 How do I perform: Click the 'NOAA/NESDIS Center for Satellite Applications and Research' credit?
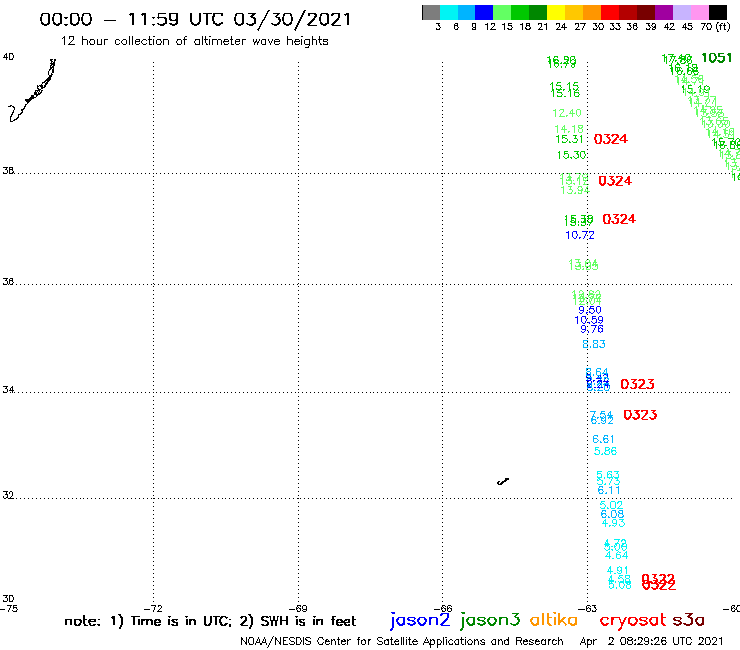pyautogui.click(x=402, y=641)
